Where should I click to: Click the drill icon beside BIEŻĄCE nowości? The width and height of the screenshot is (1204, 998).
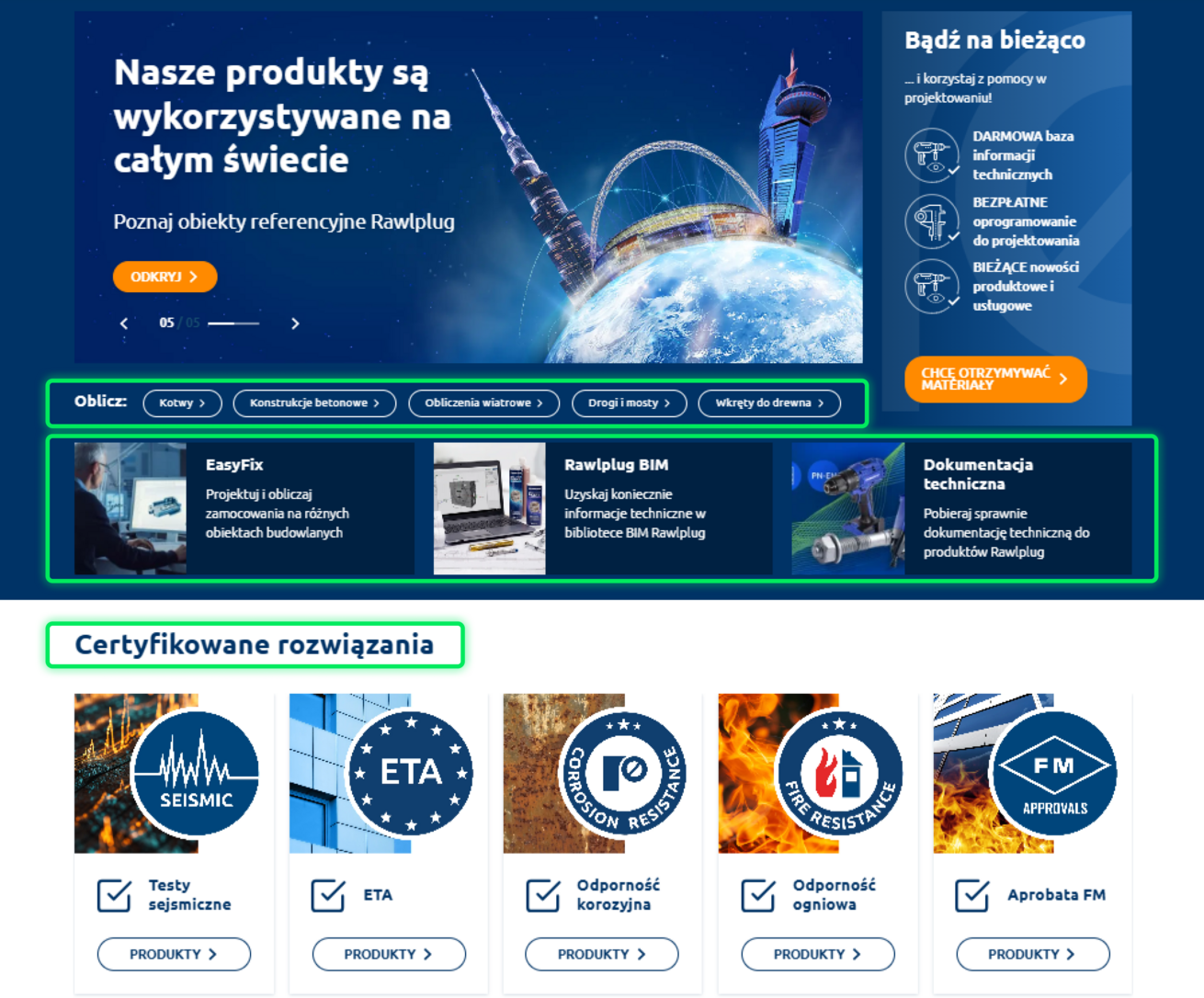[932, 287]
